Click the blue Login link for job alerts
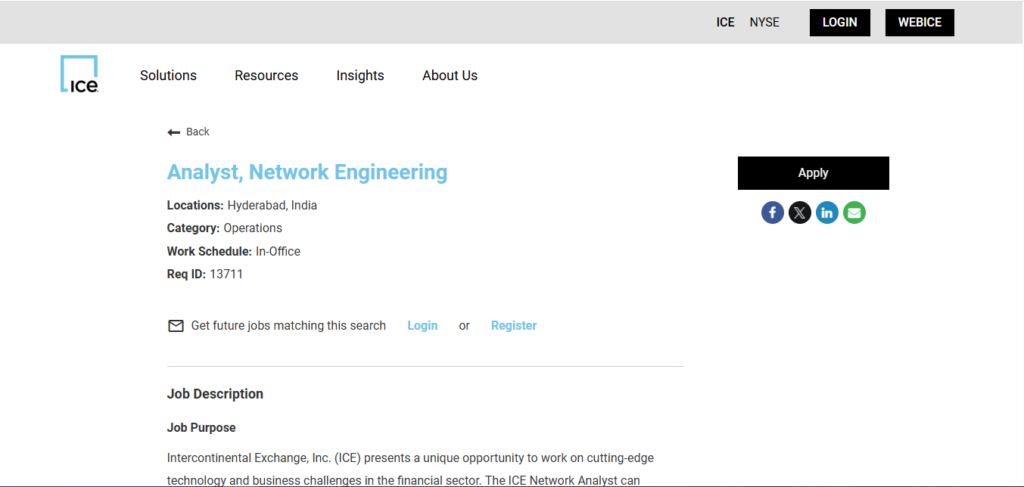 (x=423, y=326)
